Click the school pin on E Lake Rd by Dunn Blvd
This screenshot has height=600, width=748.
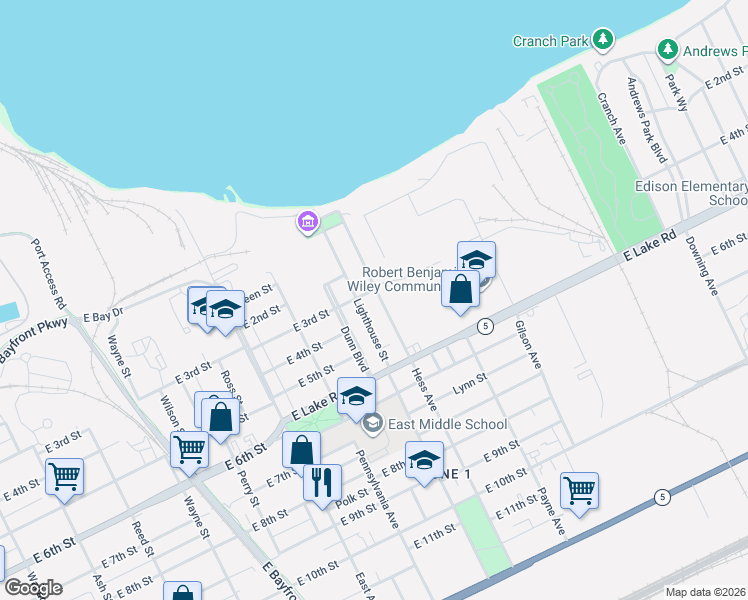pos(356,397)
